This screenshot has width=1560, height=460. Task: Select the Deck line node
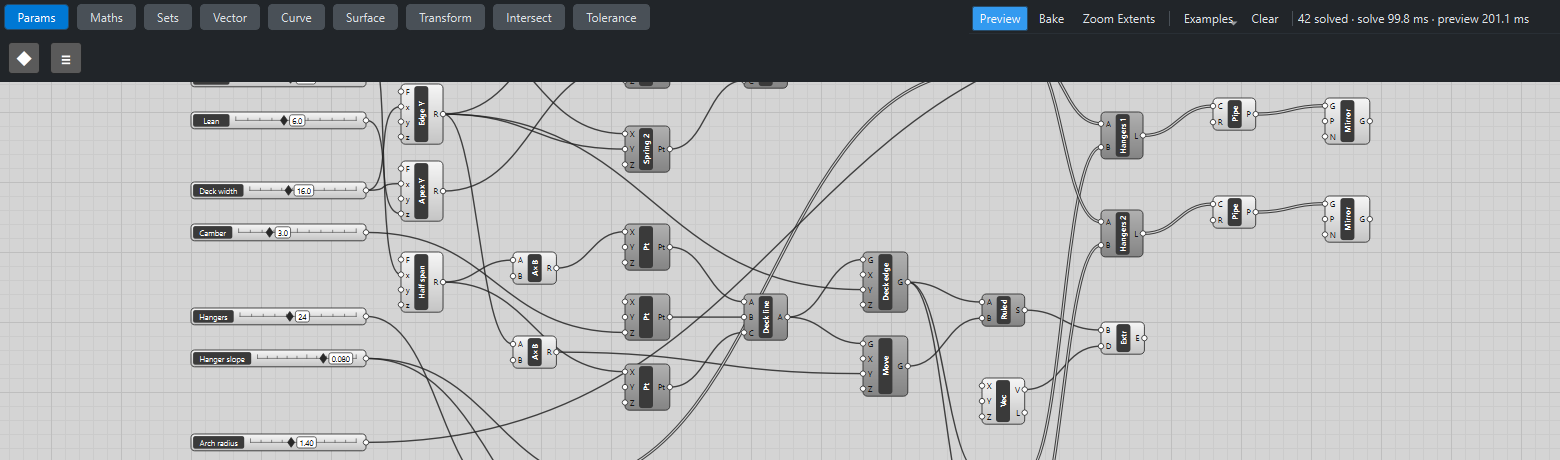[766, 317]
